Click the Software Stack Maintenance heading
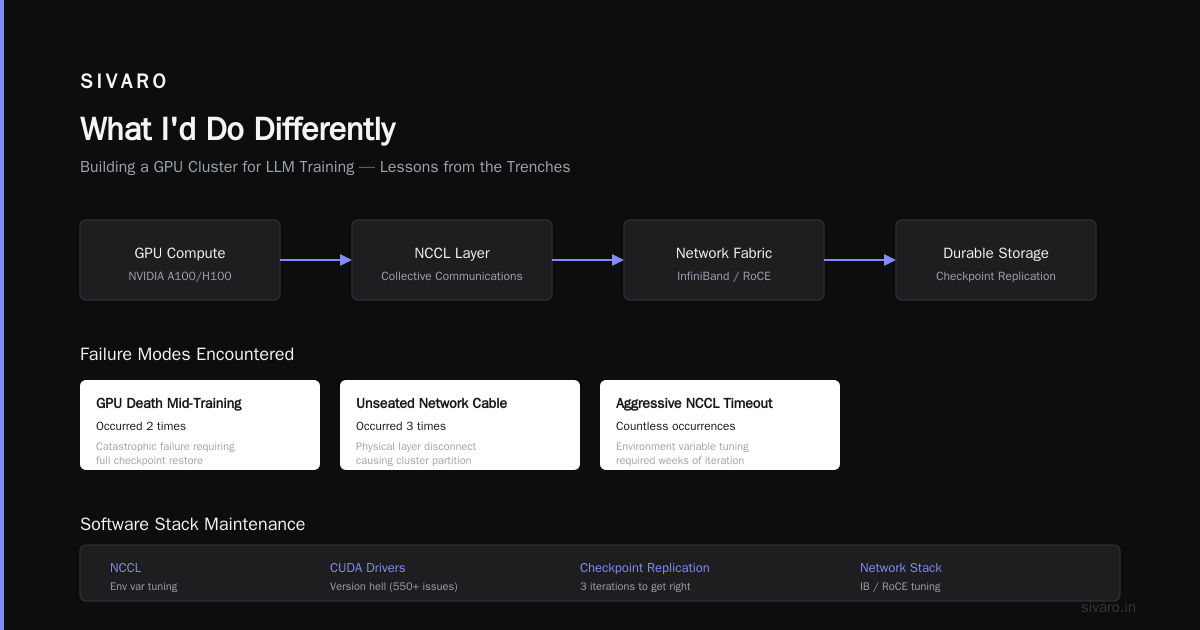The width and height of the screenshot is (1200, 630). (193, 524)
